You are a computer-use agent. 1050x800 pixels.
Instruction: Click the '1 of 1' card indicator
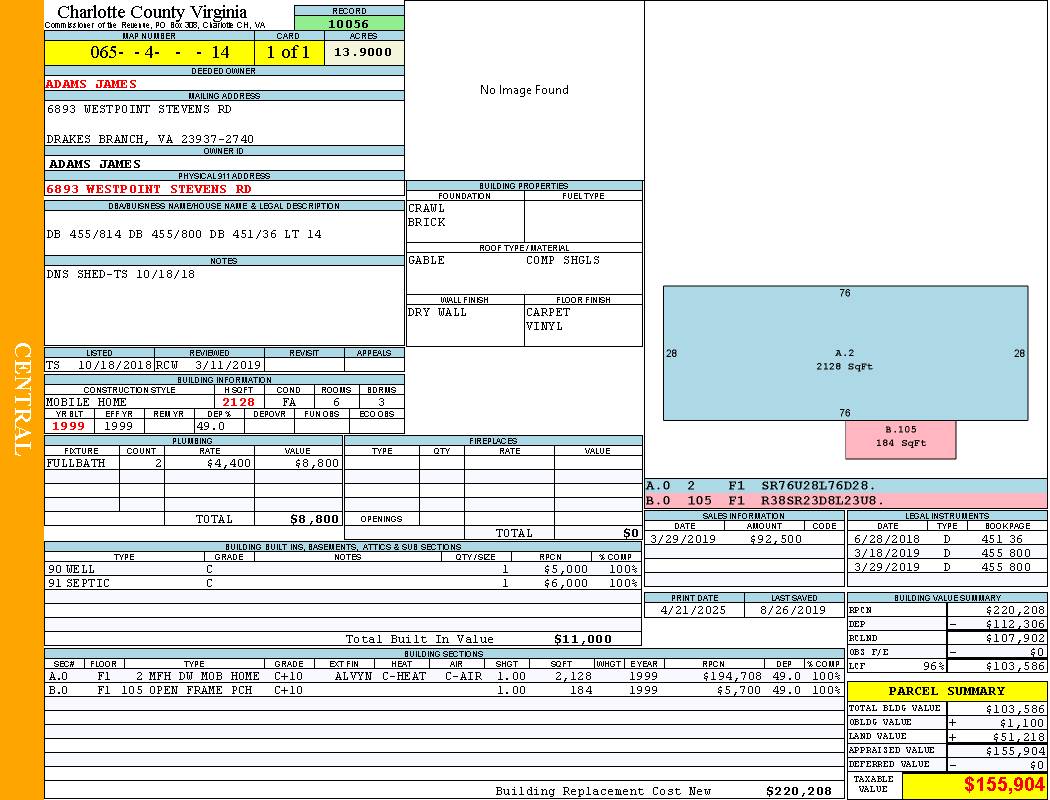tap(289, 53)
